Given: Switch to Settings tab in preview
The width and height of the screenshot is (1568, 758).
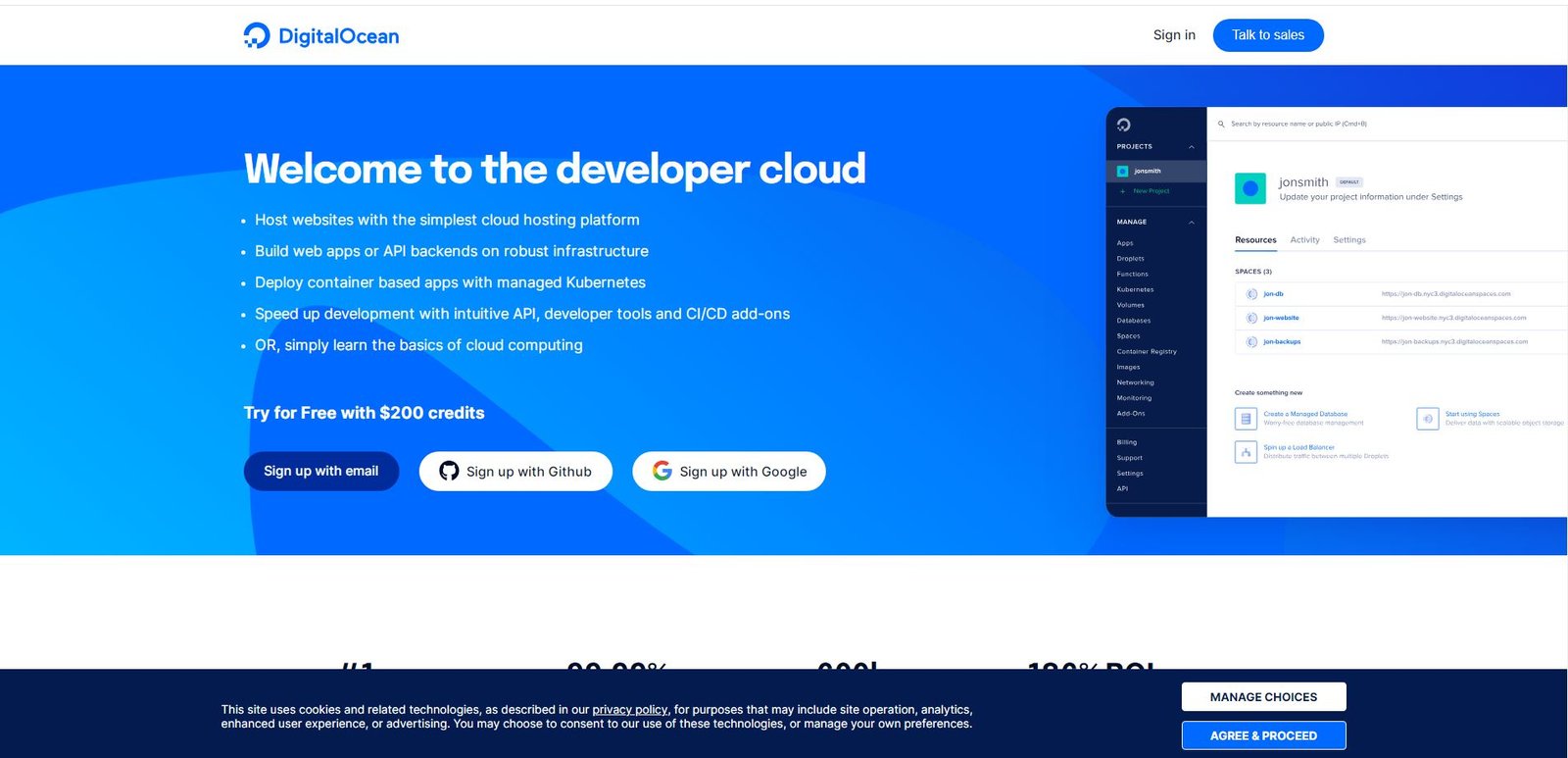Looking at the screenshot, I should (1349, 240).
